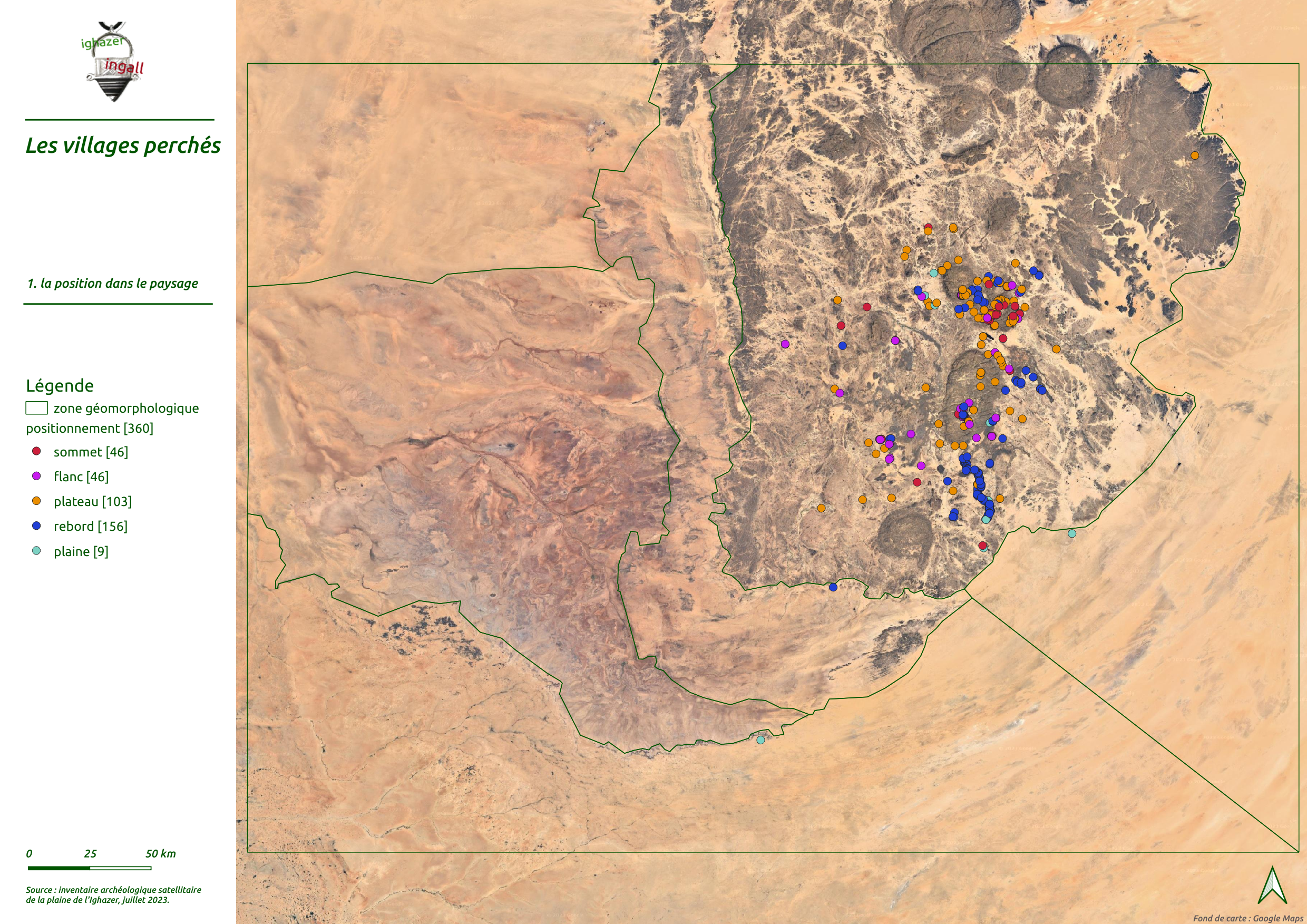Click the magenta flanc legend dot
Viewport: 1307px width, 924px height.
point(36,476)
